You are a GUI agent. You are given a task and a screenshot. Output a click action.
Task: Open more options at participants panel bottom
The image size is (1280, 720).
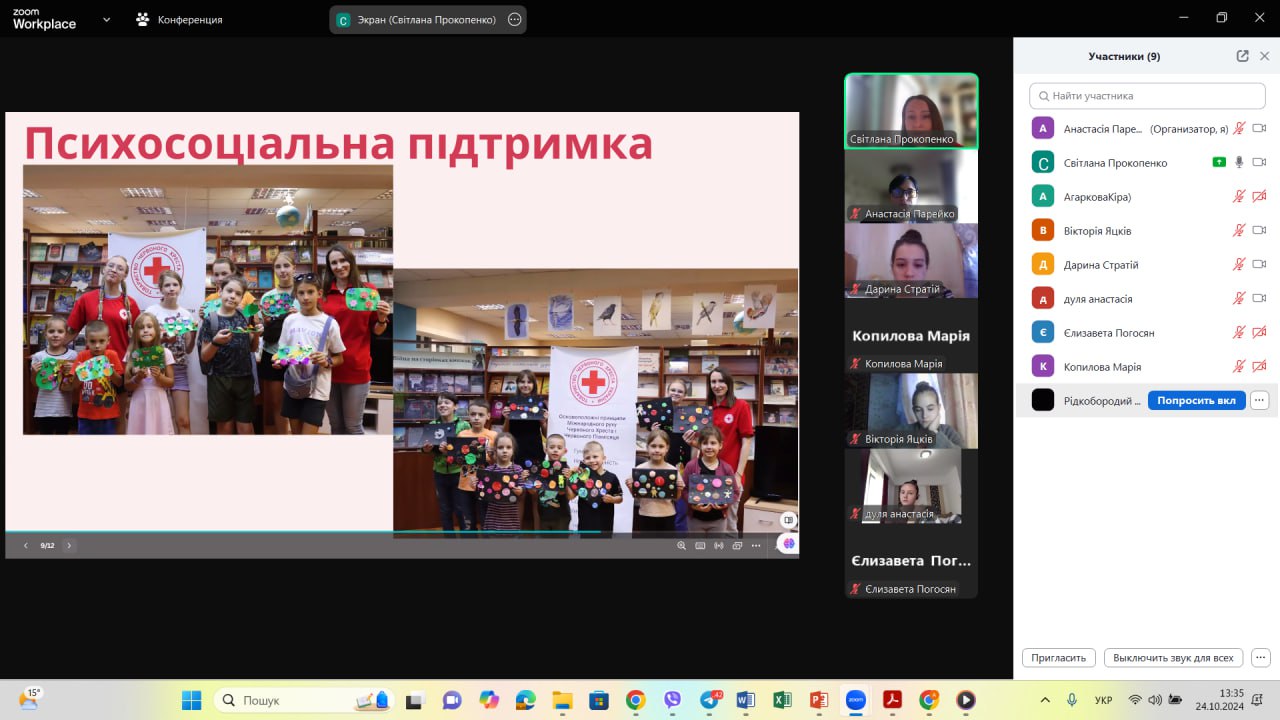coord(1260,658)
